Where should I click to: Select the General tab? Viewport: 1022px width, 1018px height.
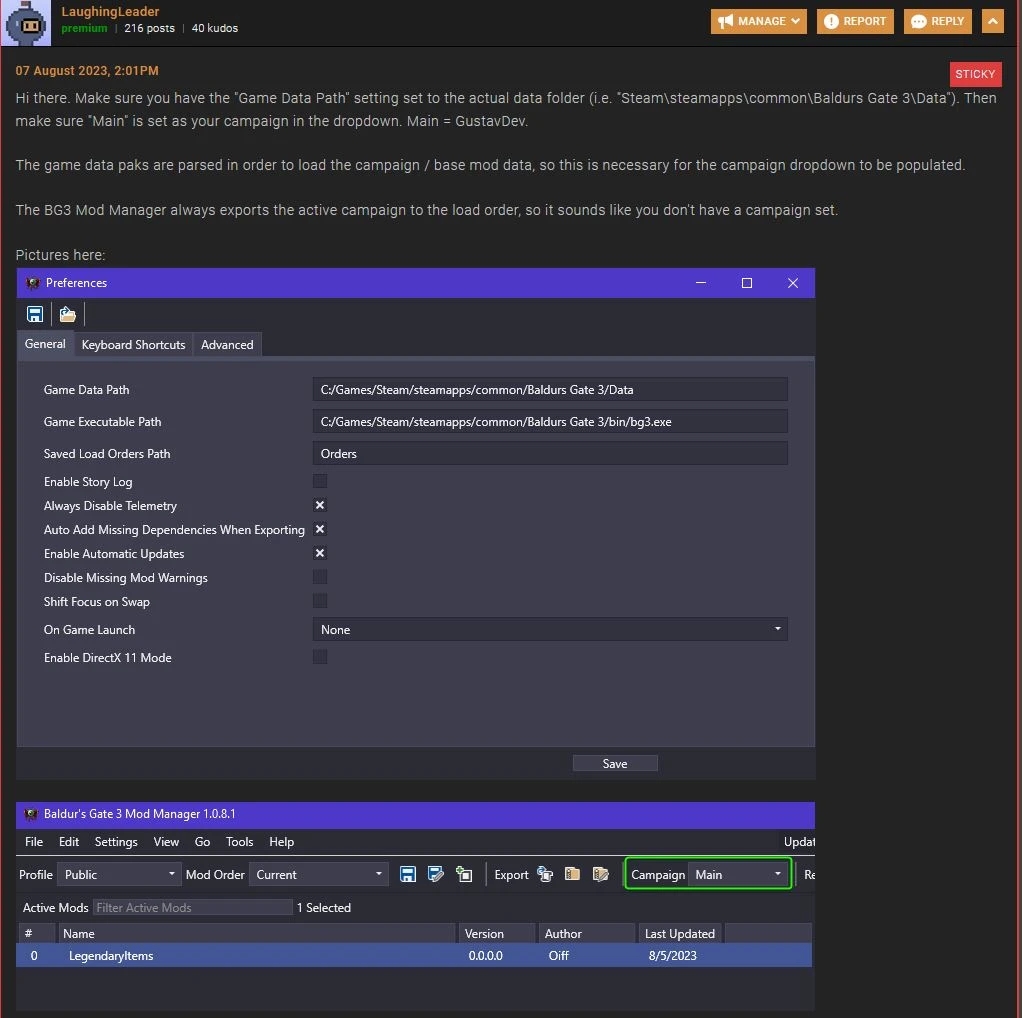point(45,343)
